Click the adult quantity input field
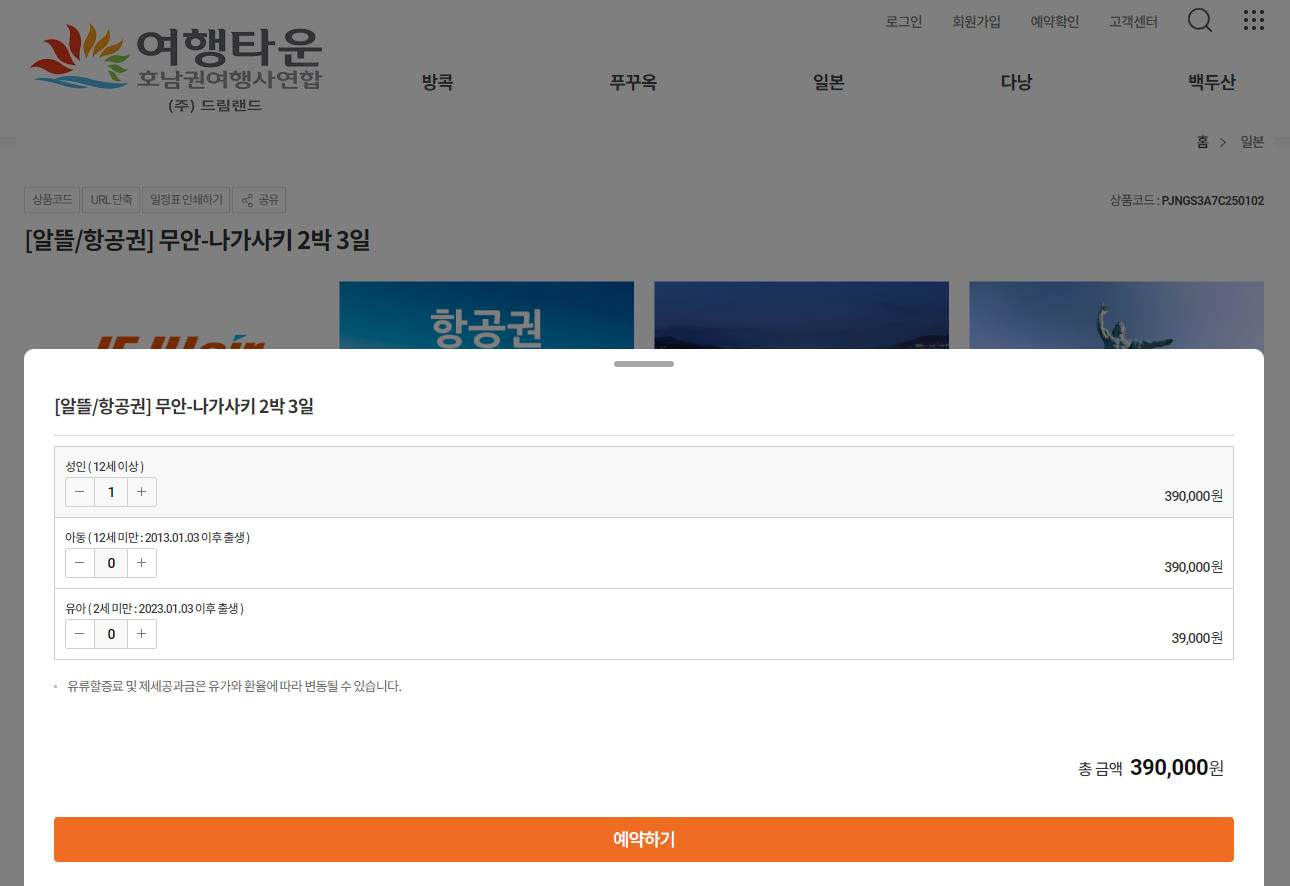The width and height of the screenshot is (1290, 886). point(111,492)
